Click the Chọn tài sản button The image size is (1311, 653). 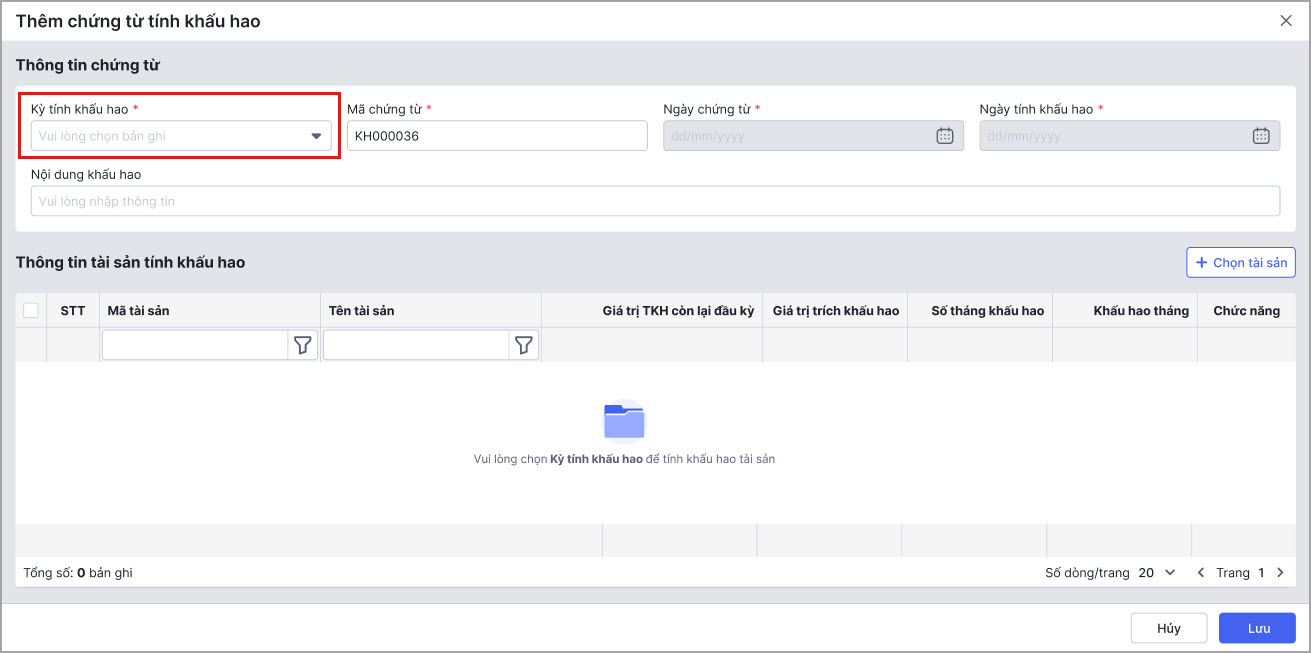click(1241, 262)
